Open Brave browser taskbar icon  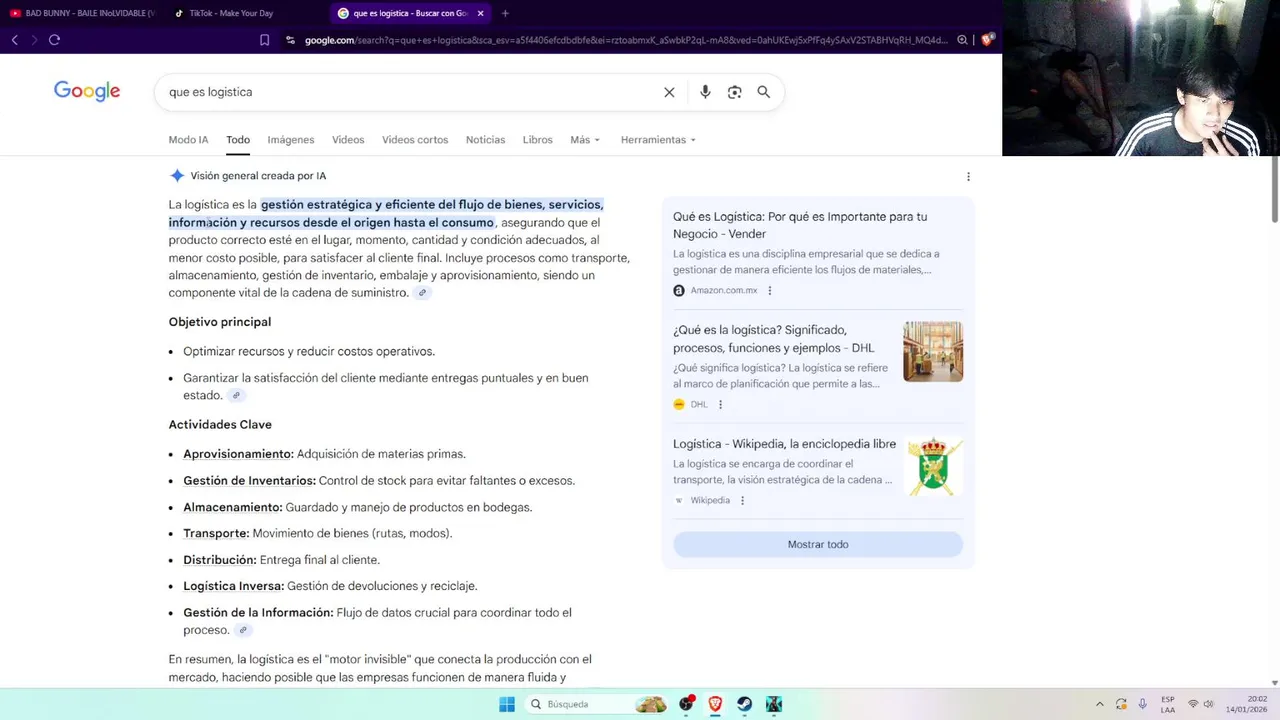pos(715,704)
